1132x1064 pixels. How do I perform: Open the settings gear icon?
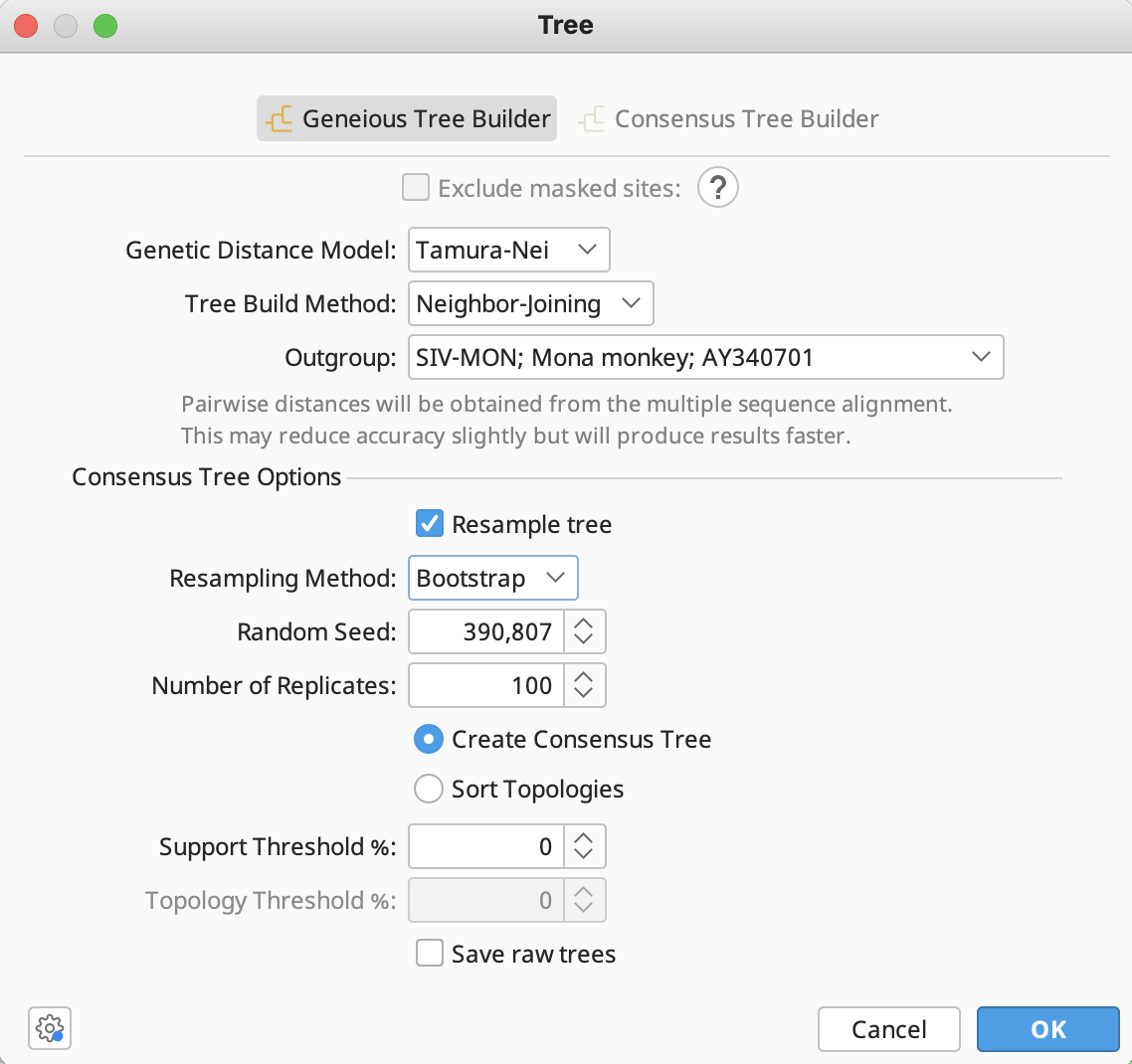[x=50, y=1027]
